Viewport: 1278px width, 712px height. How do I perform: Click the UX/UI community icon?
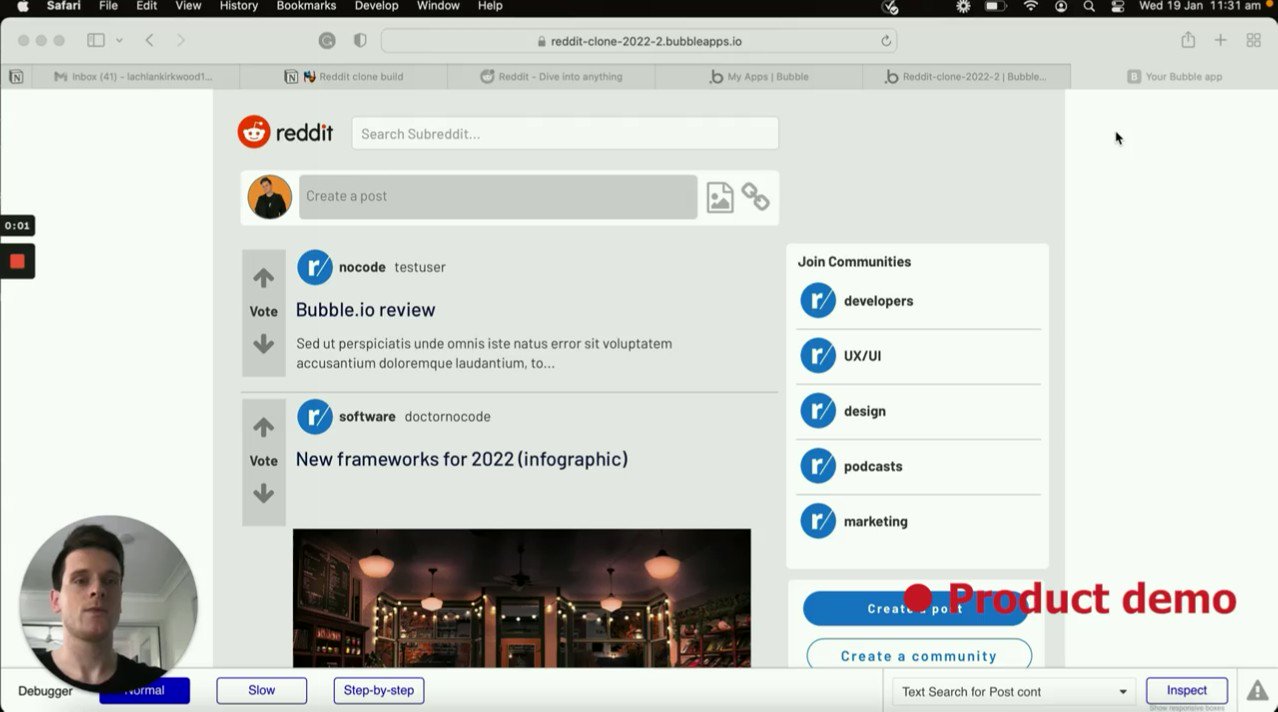(x=818, y=356)
